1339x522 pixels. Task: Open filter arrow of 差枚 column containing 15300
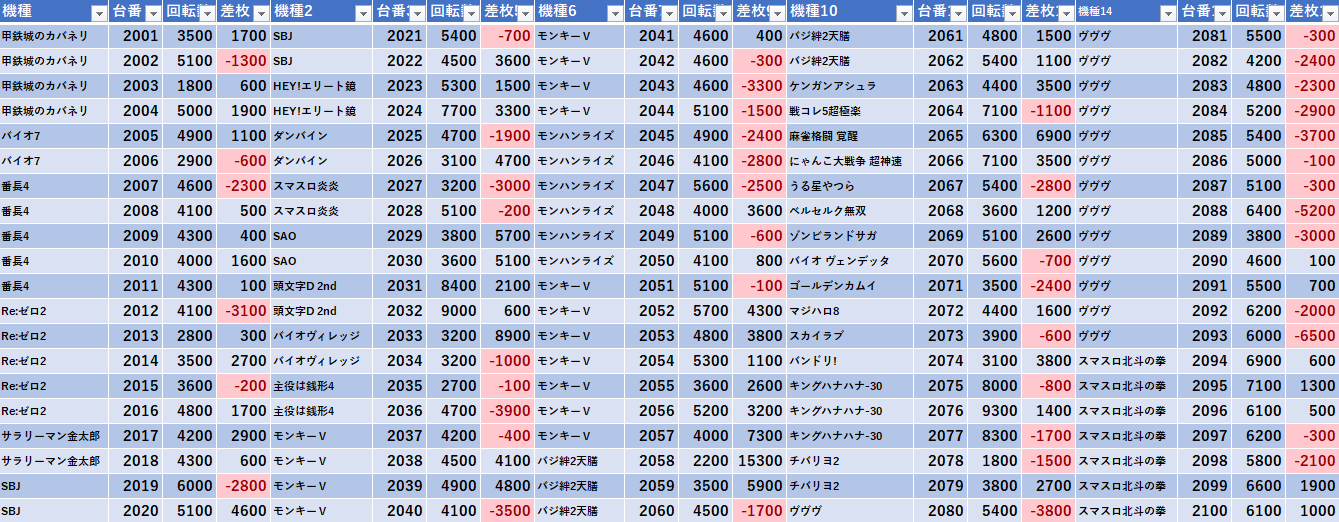point(775,13)
